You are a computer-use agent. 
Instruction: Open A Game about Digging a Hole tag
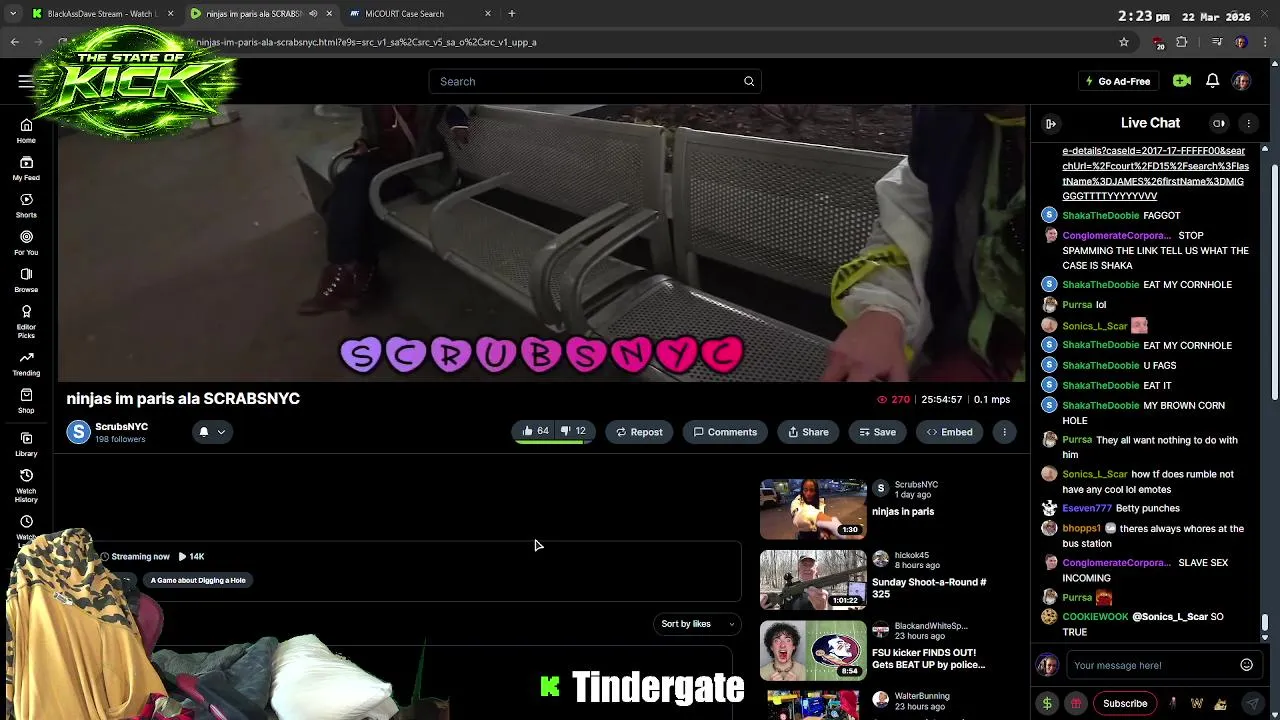tap(198, 580)
